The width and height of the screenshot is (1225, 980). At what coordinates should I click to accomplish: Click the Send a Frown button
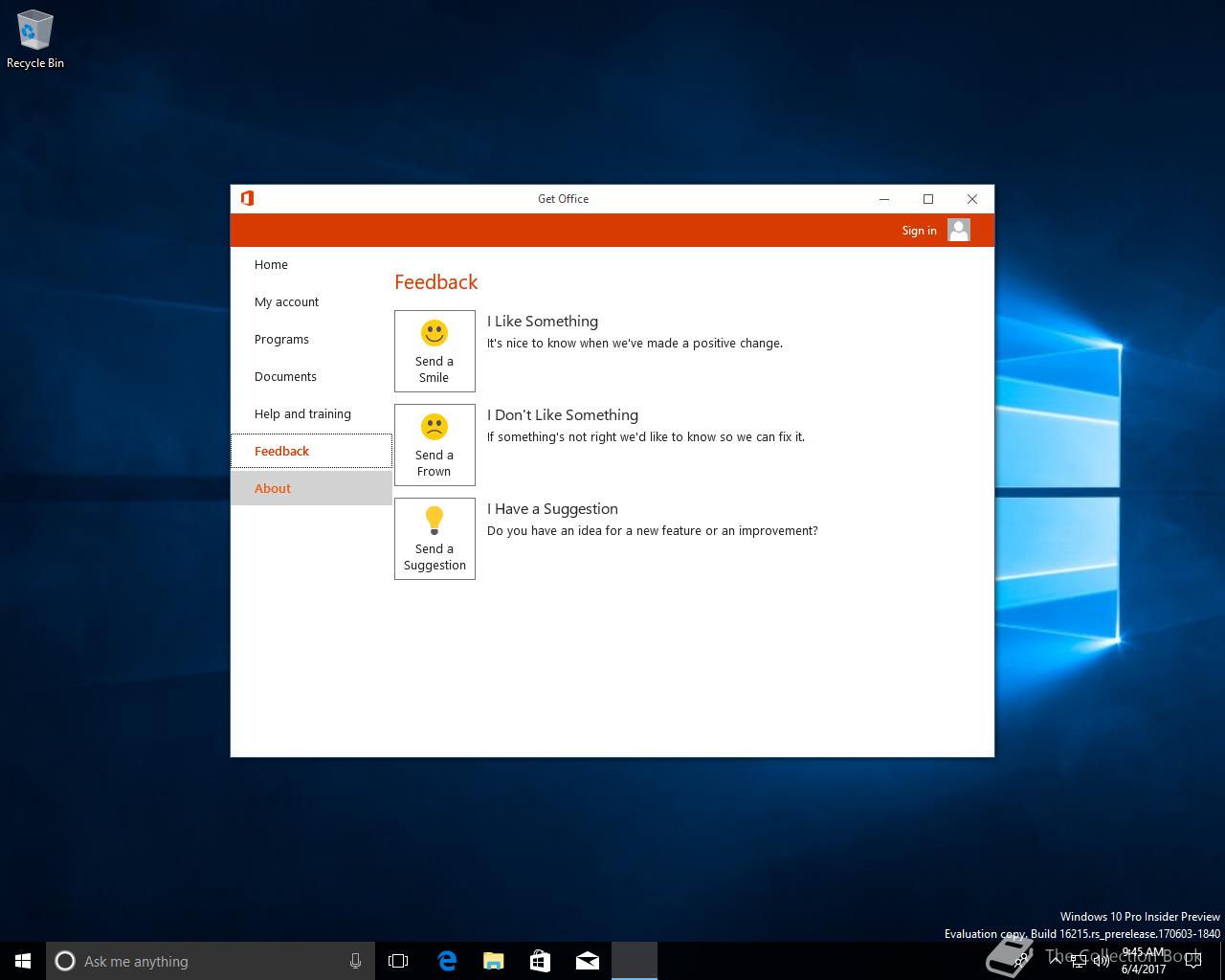point(434,445)
